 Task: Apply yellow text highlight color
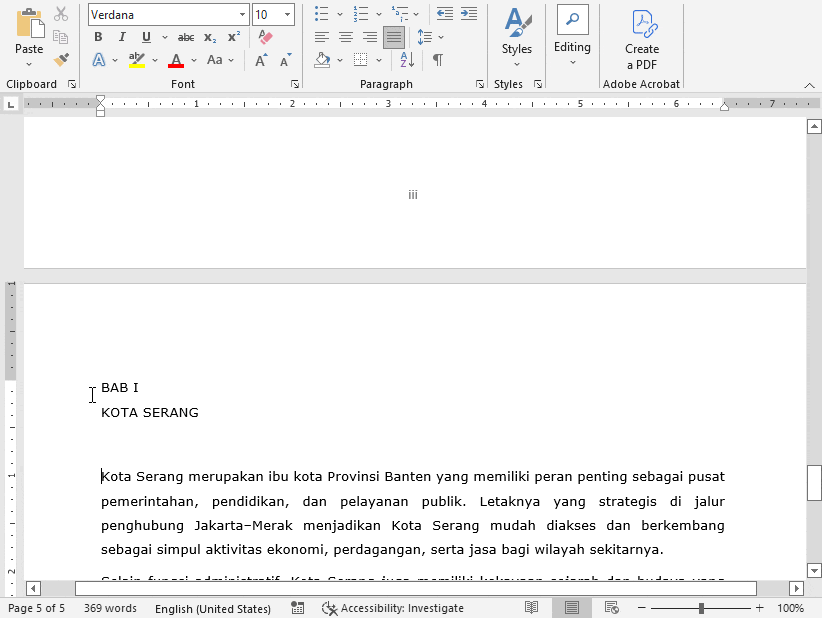[x=135, y=60]
